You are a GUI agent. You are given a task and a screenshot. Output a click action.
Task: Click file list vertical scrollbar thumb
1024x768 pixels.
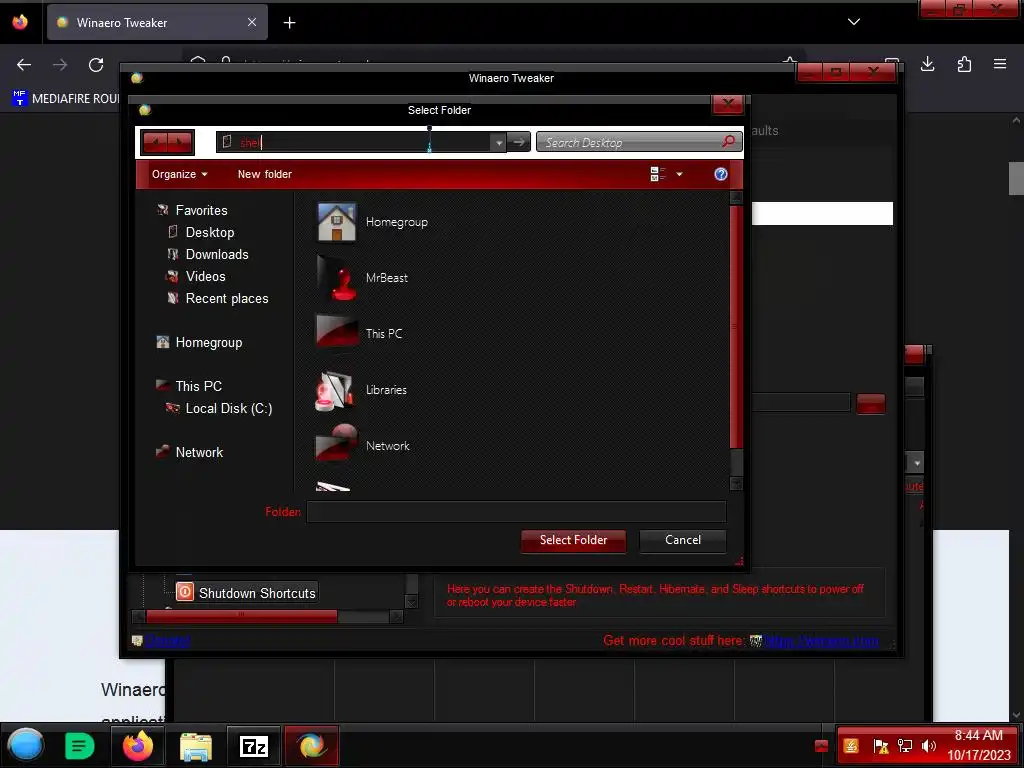[736, 327]
